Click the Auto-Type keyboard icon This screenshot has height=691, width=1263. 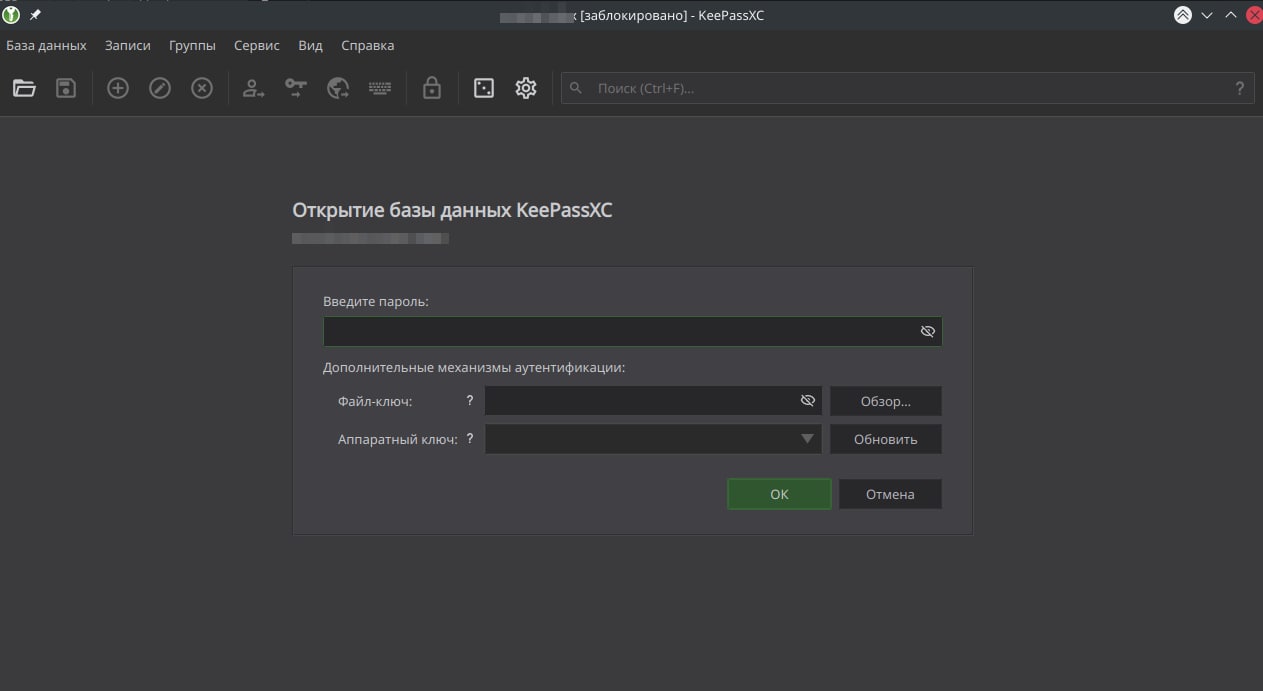(x=380, y=88)
